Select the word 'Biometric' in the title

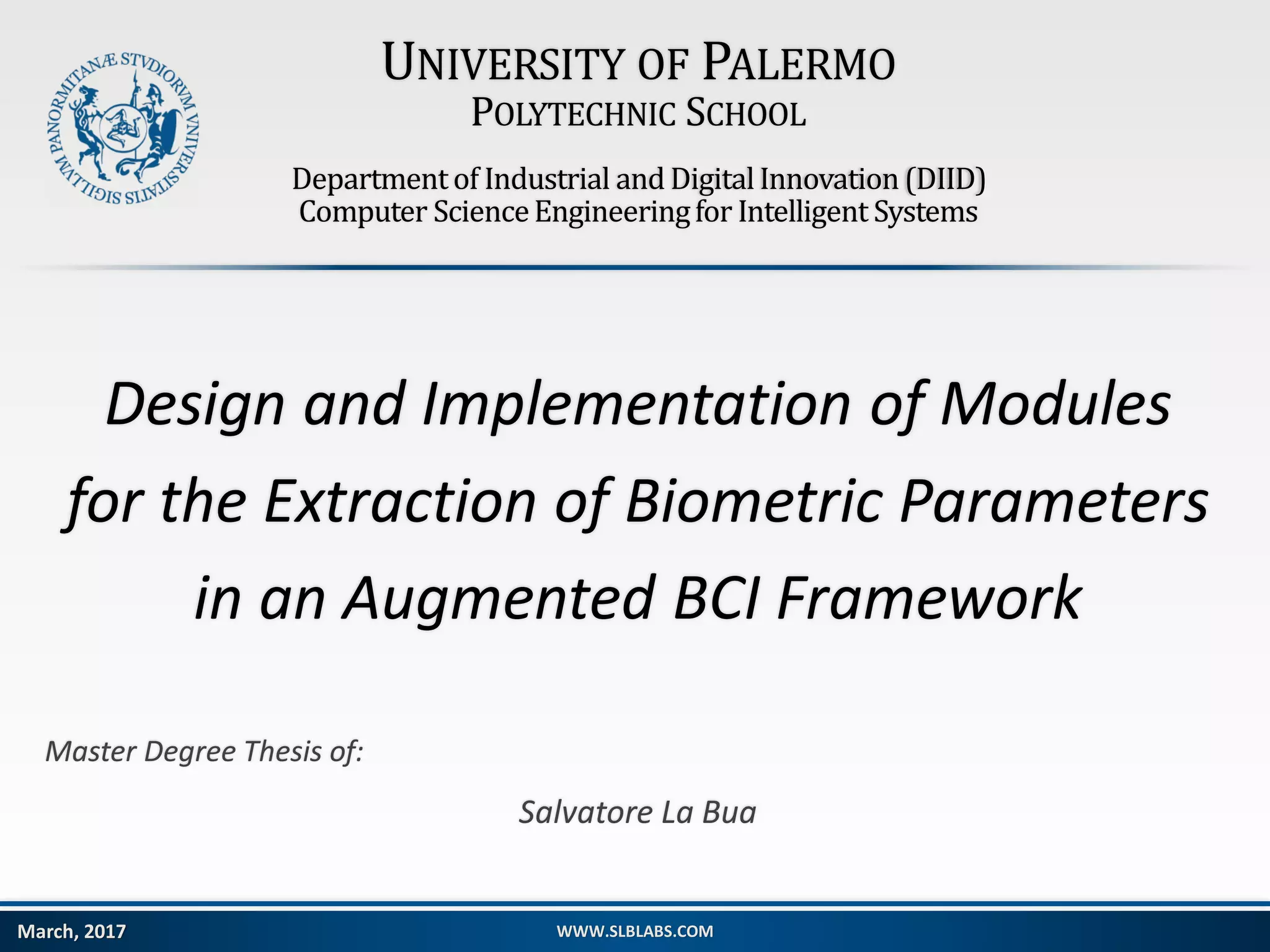coord(753,501)
